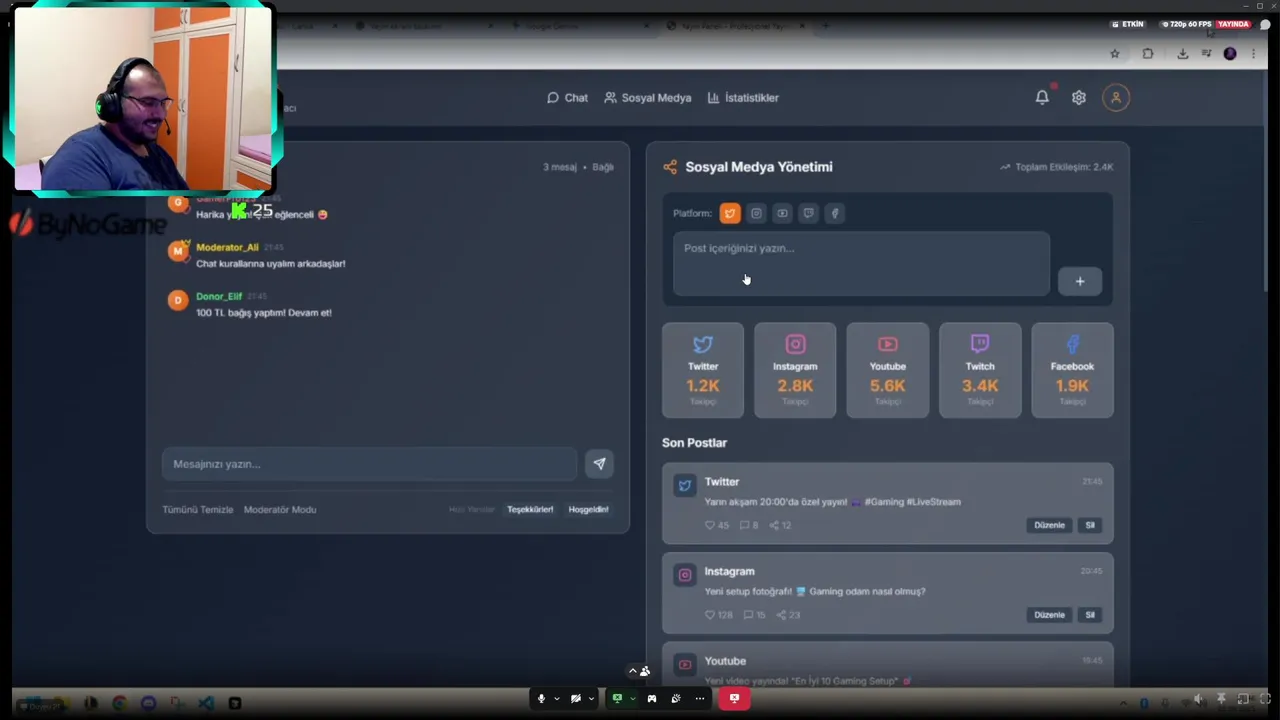1280x720 pixels.
Task: Expand camera options chevron
Action: click(591, 699)
